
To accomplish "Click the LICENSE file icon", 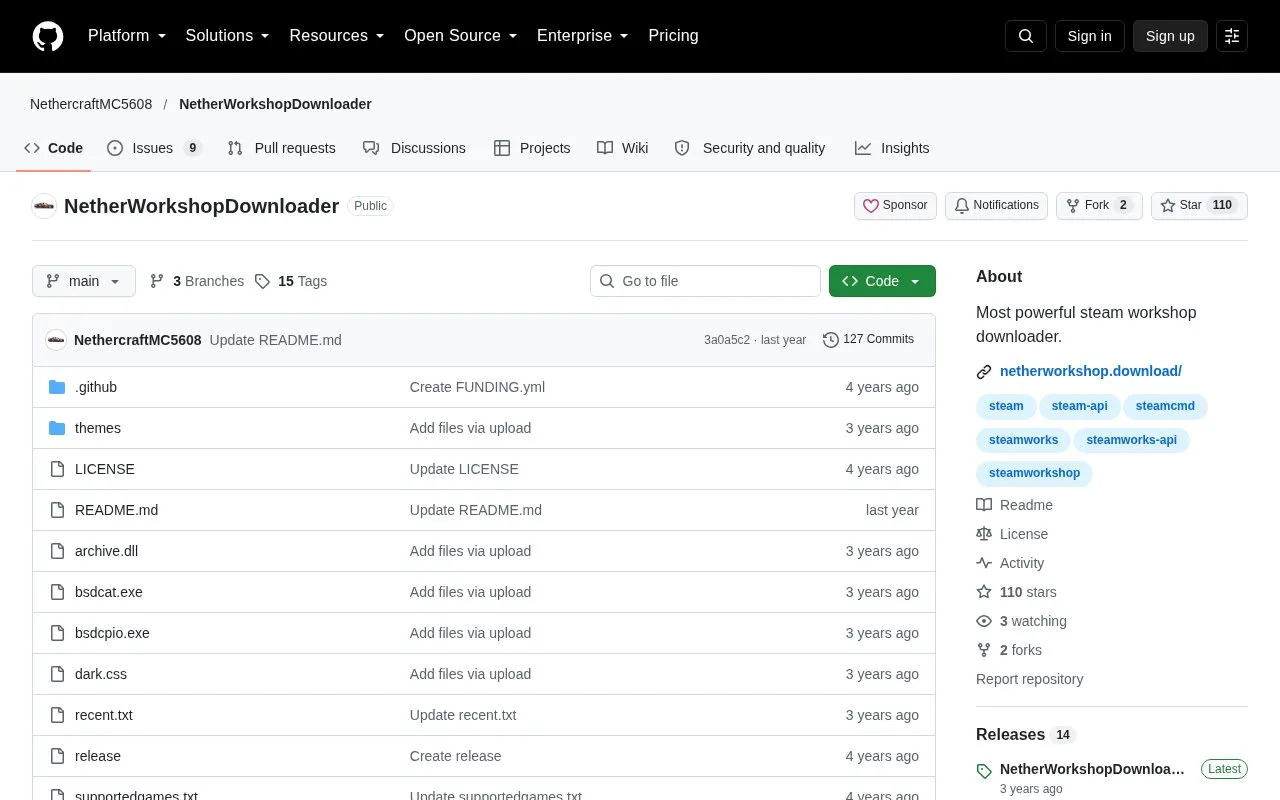I will pos(57,469).
